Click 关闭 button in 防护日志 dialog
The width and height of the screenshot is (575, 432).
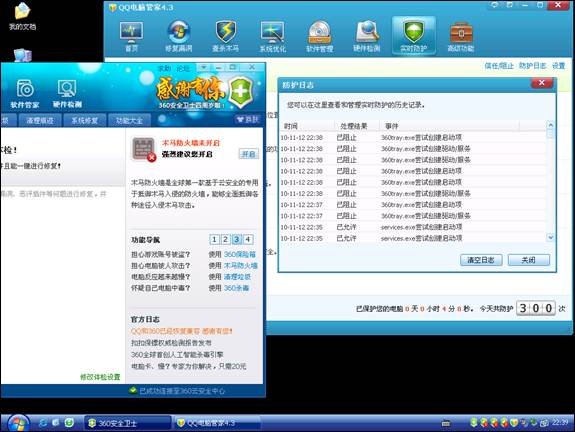[528, 260]
